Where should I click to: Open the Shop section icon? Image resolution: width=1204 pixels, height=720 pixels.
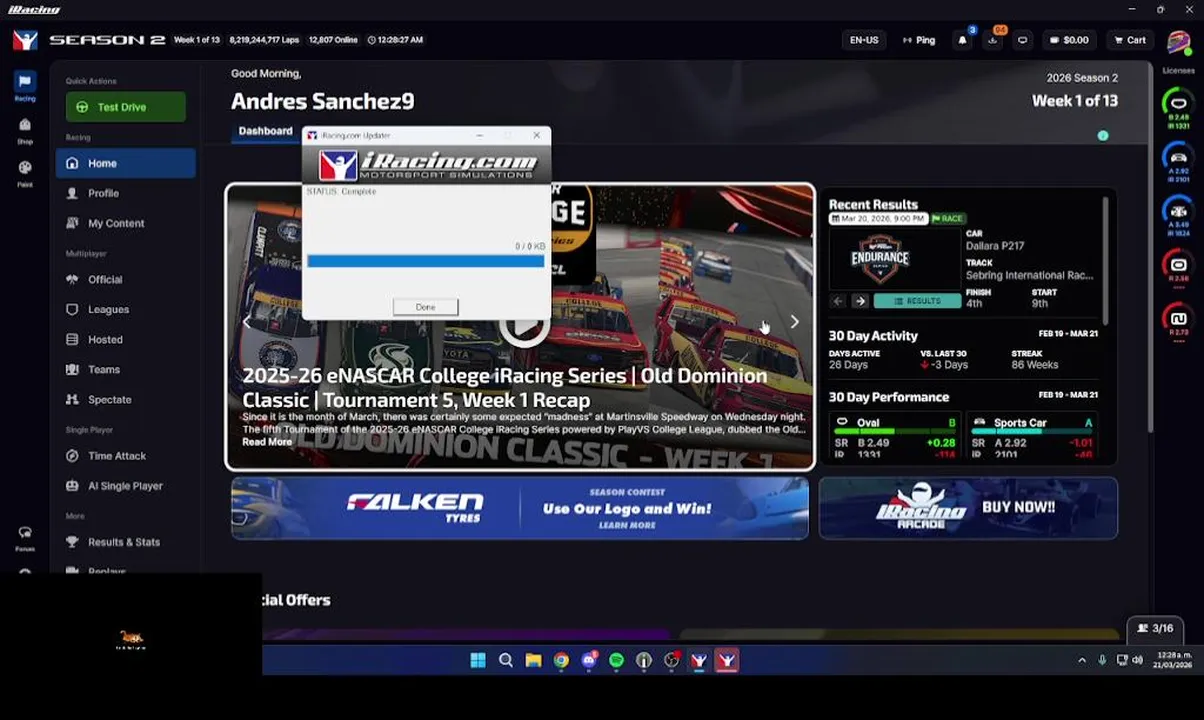pos(25,130)
